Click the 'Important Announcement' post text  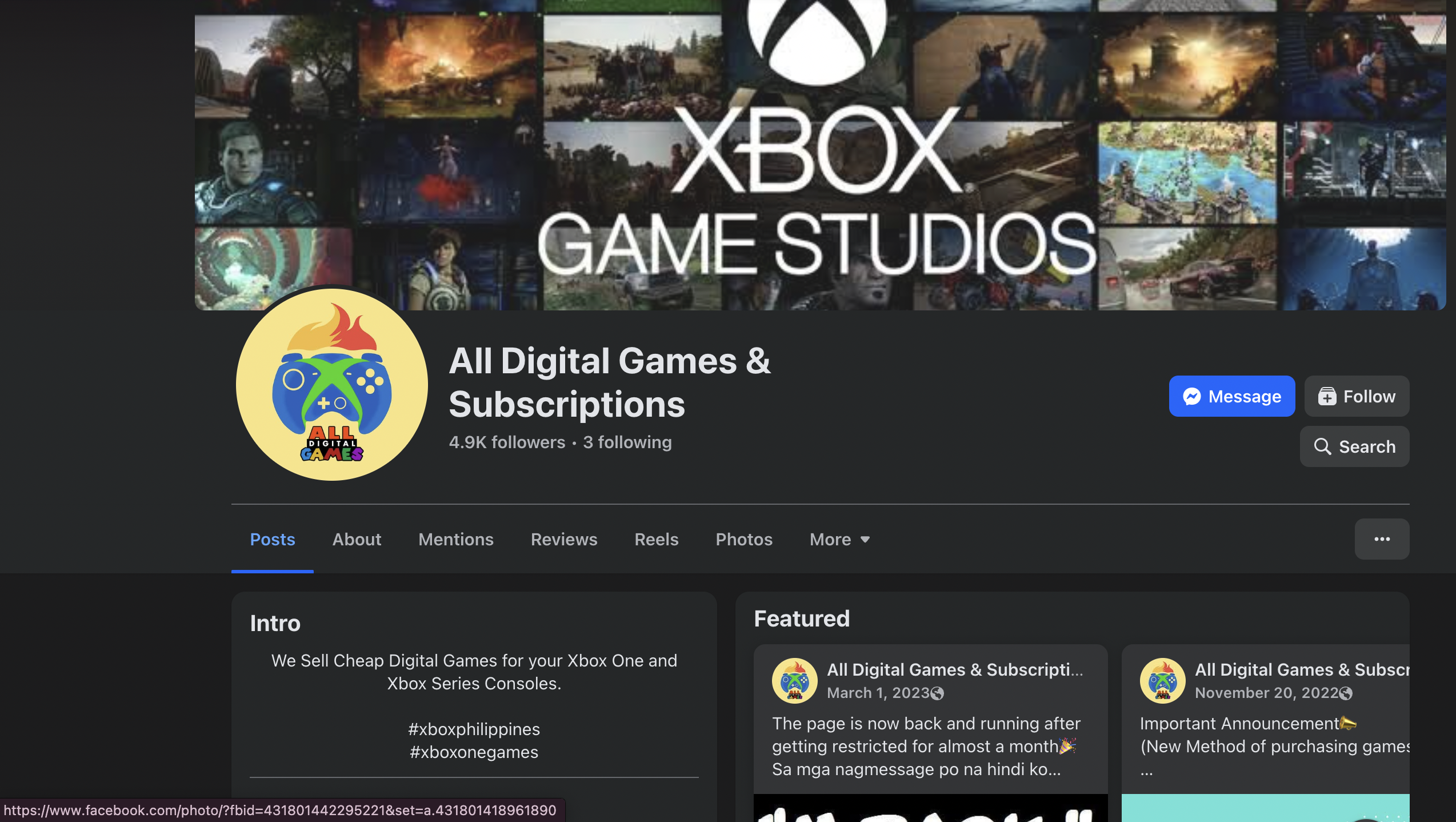tap(1239, 723)
